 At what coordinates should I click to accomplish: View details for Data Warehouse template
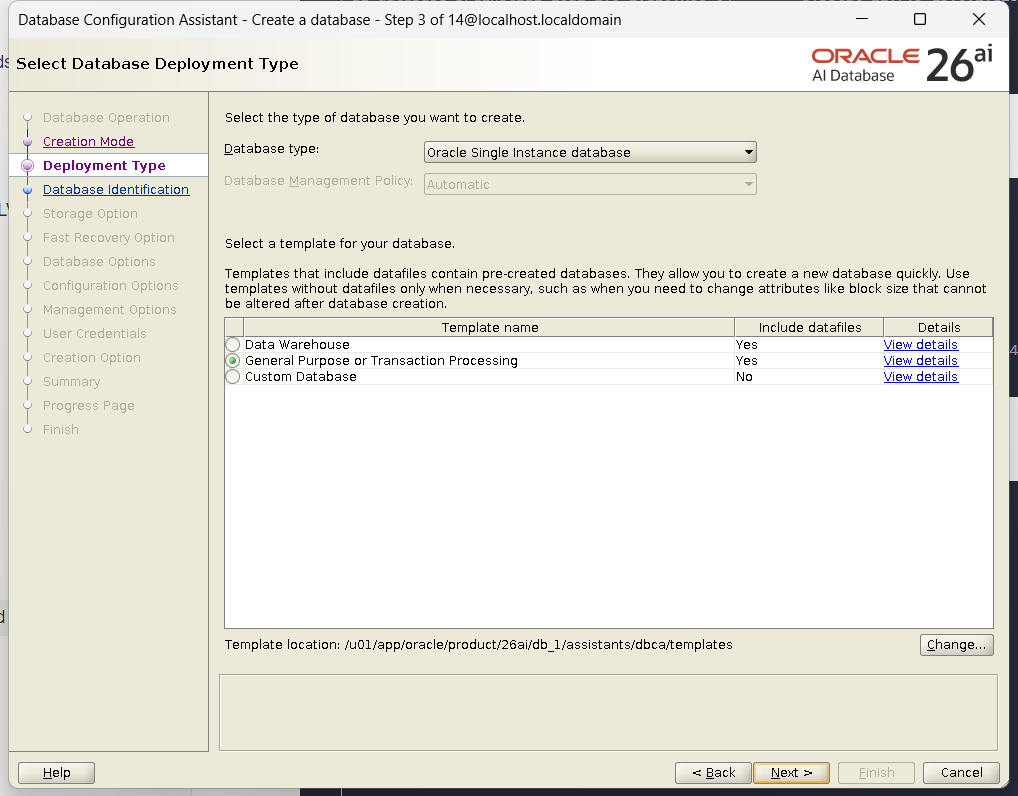(x=920, y=345)
